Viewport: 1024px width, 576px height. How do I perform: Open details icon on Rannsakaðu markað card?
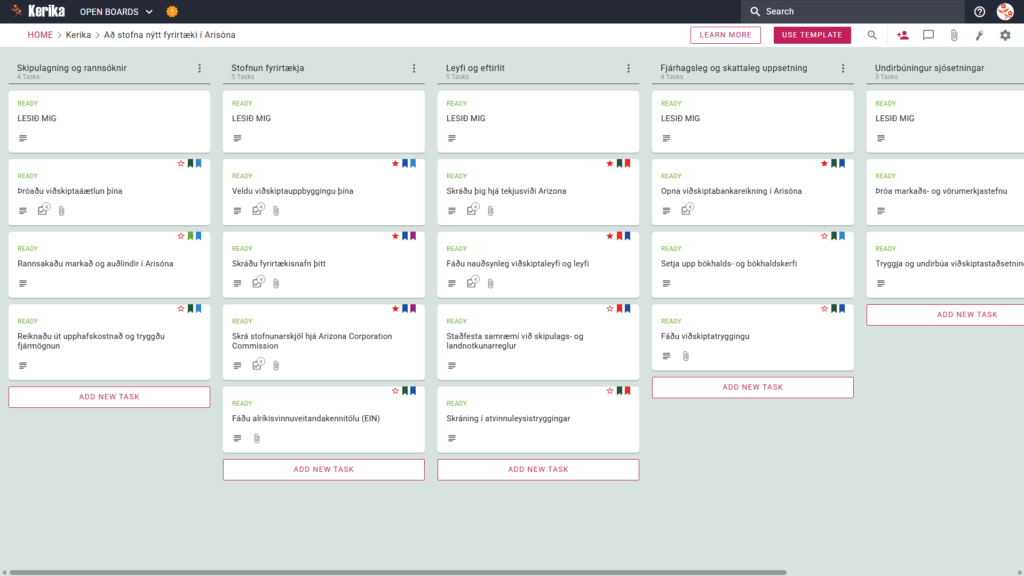click(x=23, y=283)
